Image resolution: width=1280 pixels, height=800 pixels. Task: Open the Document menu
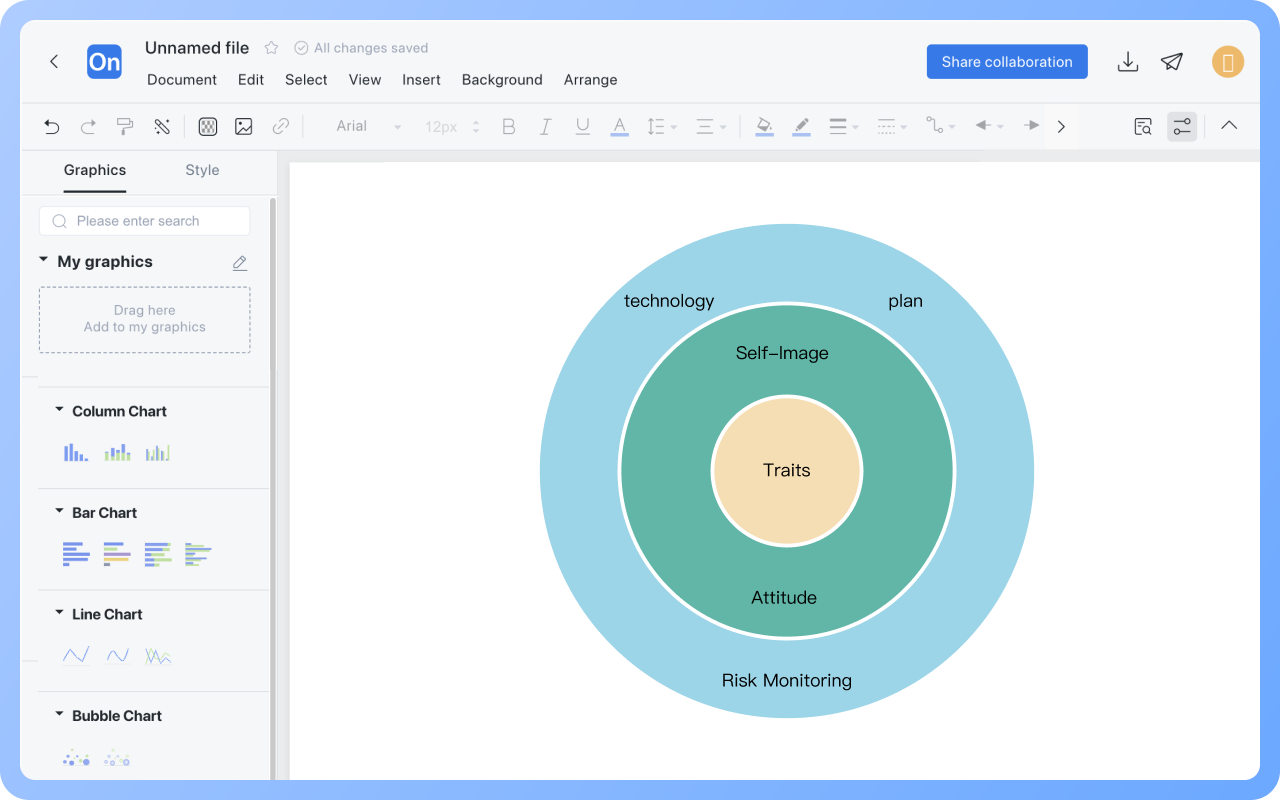(182, 80)
